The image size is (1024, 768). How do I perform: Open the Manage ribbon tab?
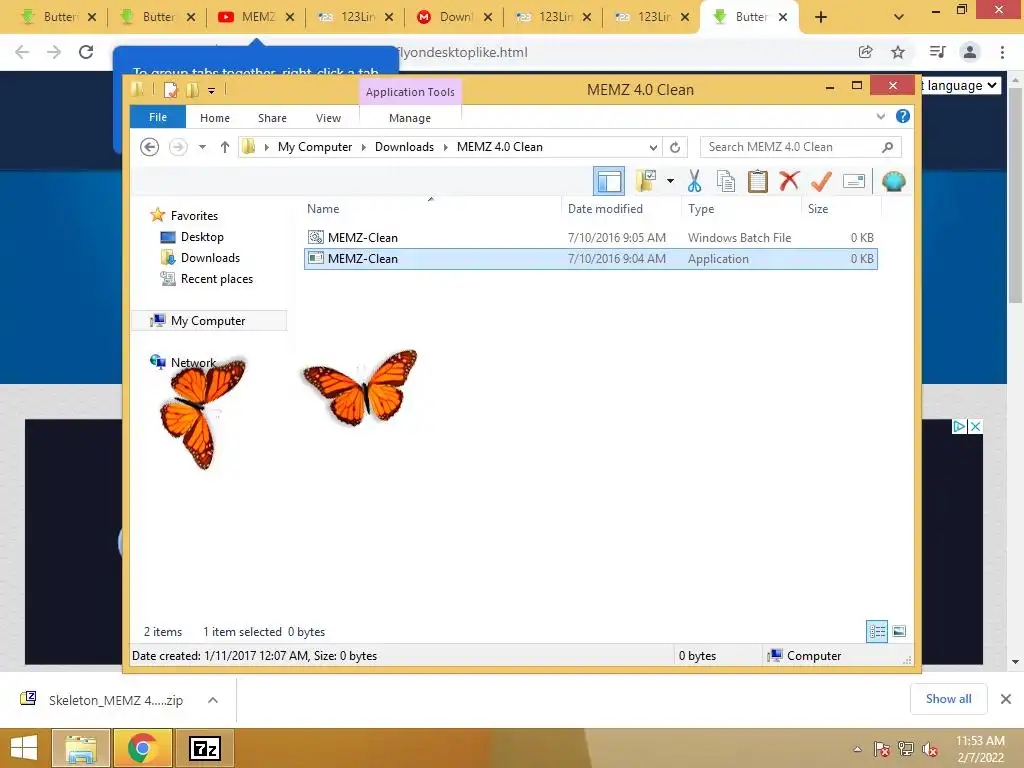point(410,118)
